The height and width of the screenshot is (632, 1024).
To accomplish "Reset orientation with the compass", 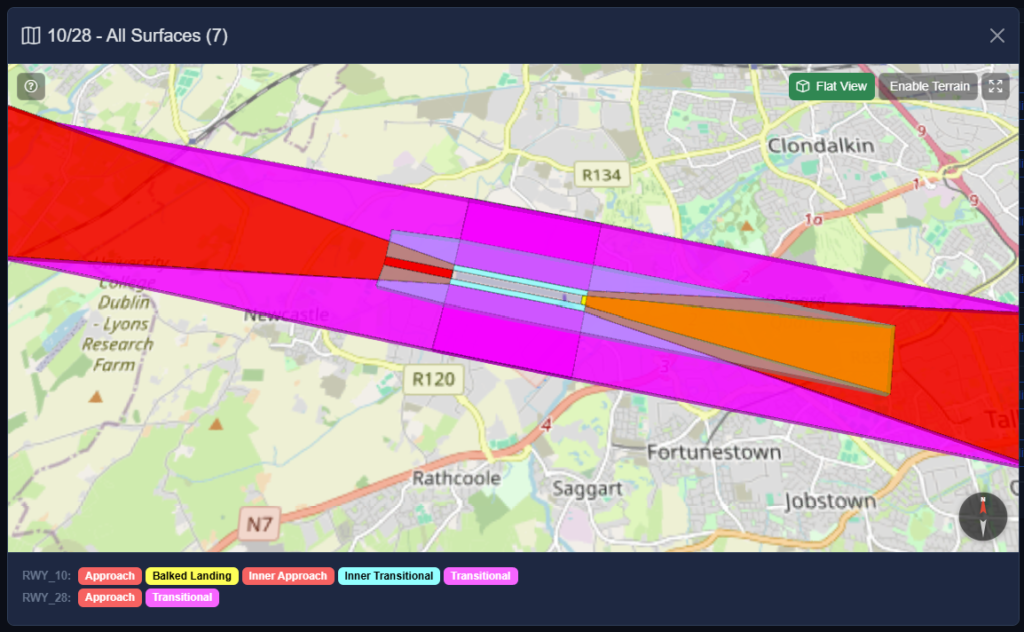I will 983,516.
